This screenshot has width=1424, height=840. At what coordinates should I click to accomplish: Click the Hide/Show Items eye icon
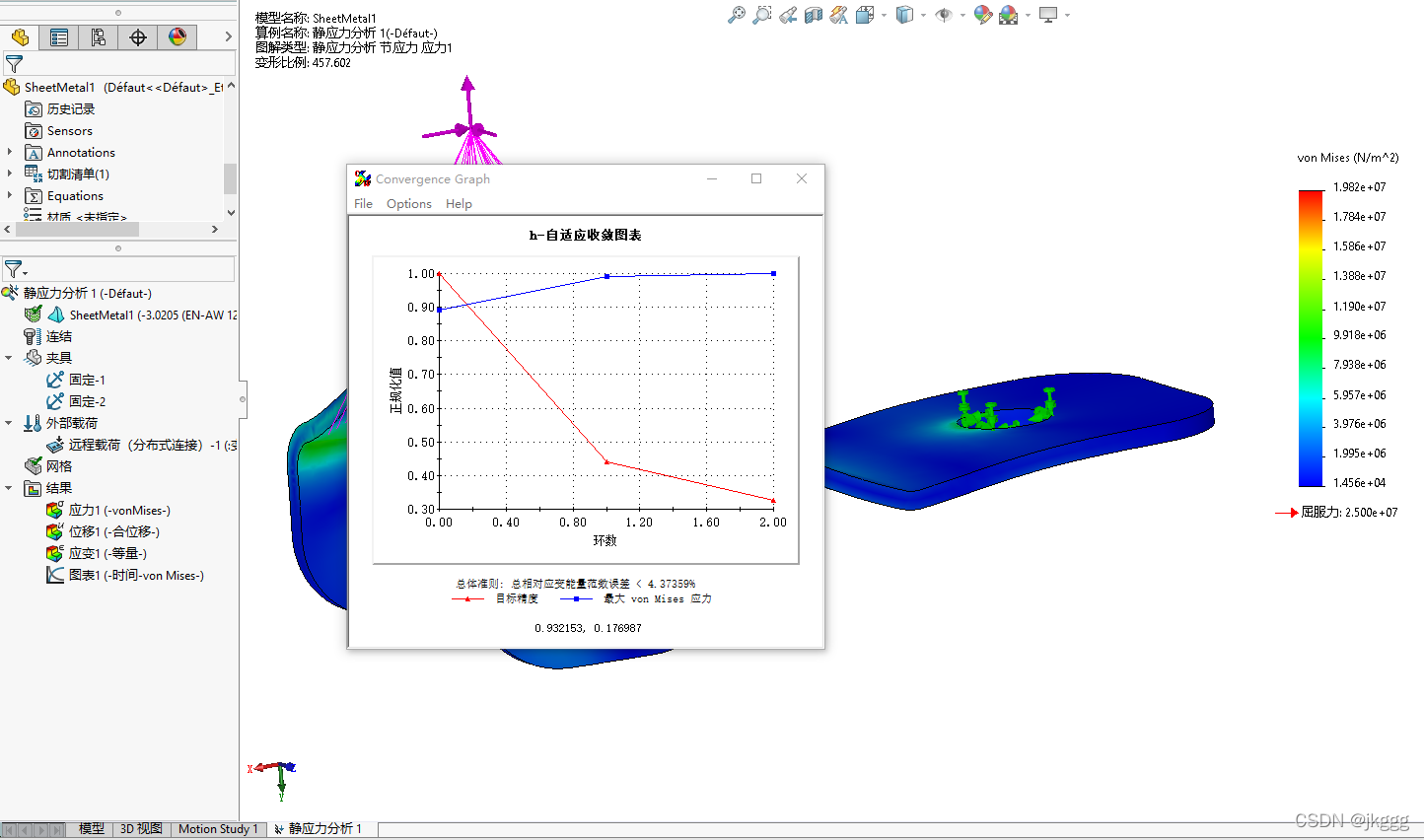pyautogui.click(x=944, y=15)
